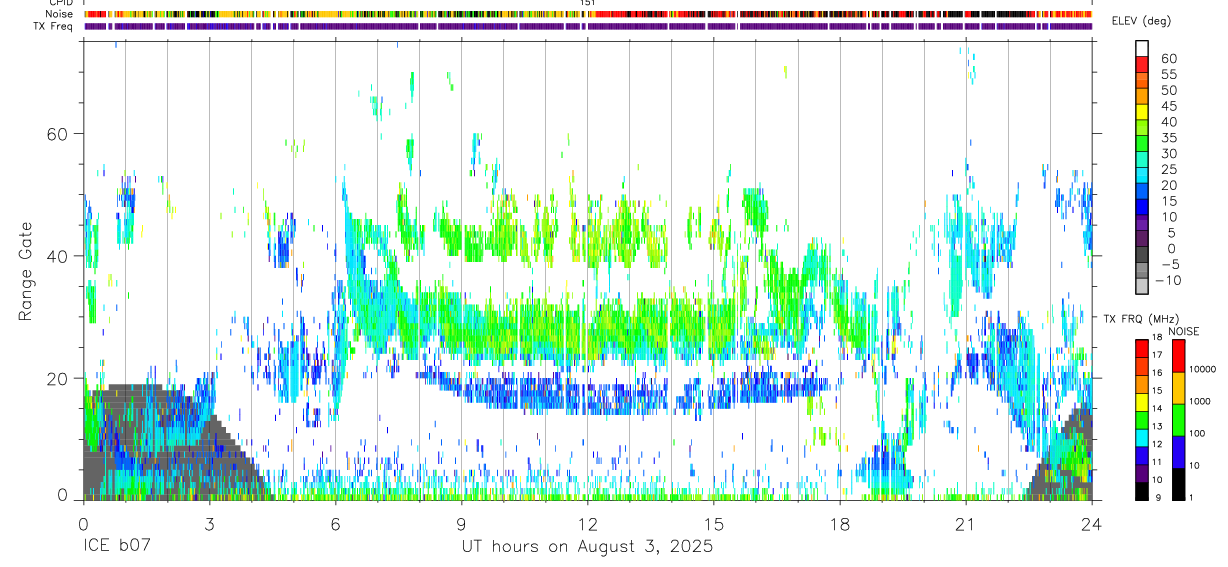Click the yellow segment of the TX FRQ colorbar
1228x567 pixels.
(x=1141, y=402)
